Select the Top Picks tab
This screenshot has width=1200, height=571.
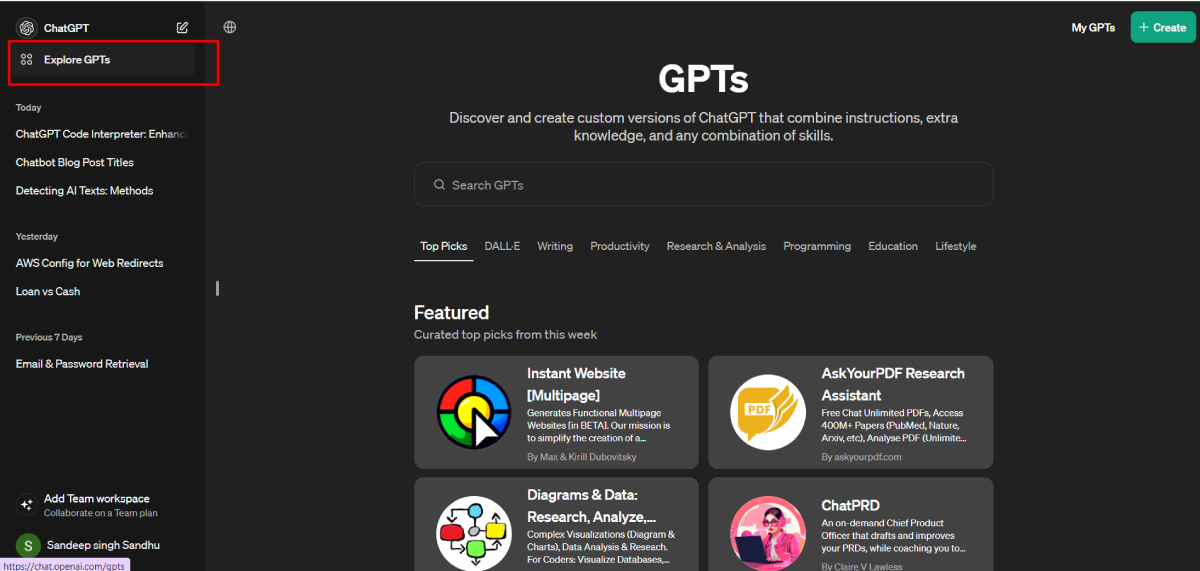pyautogui.click(x=444, y=246)
